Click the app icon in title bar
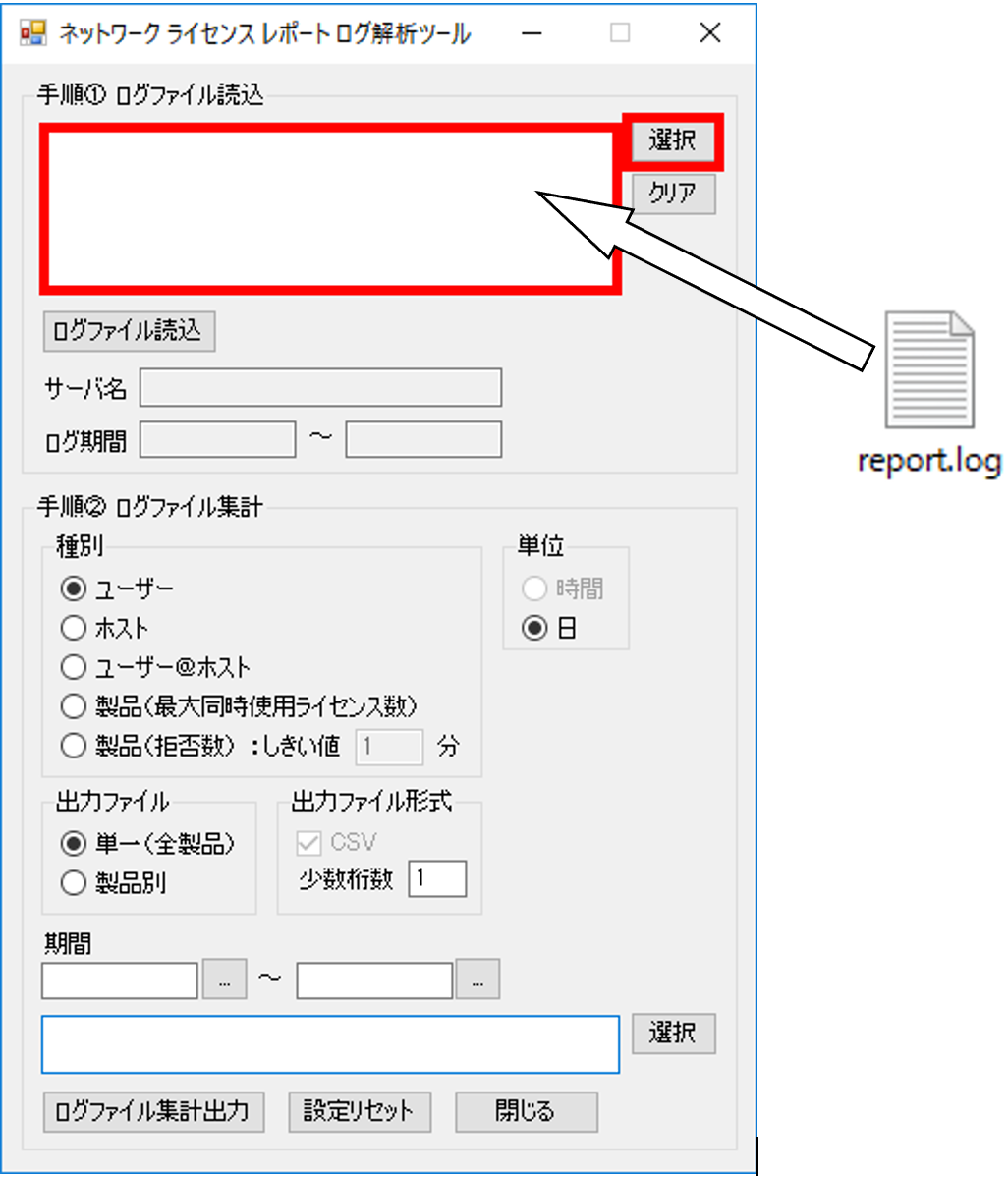The height and width of the screenshot is (1177, 1008). click(32, 33)
